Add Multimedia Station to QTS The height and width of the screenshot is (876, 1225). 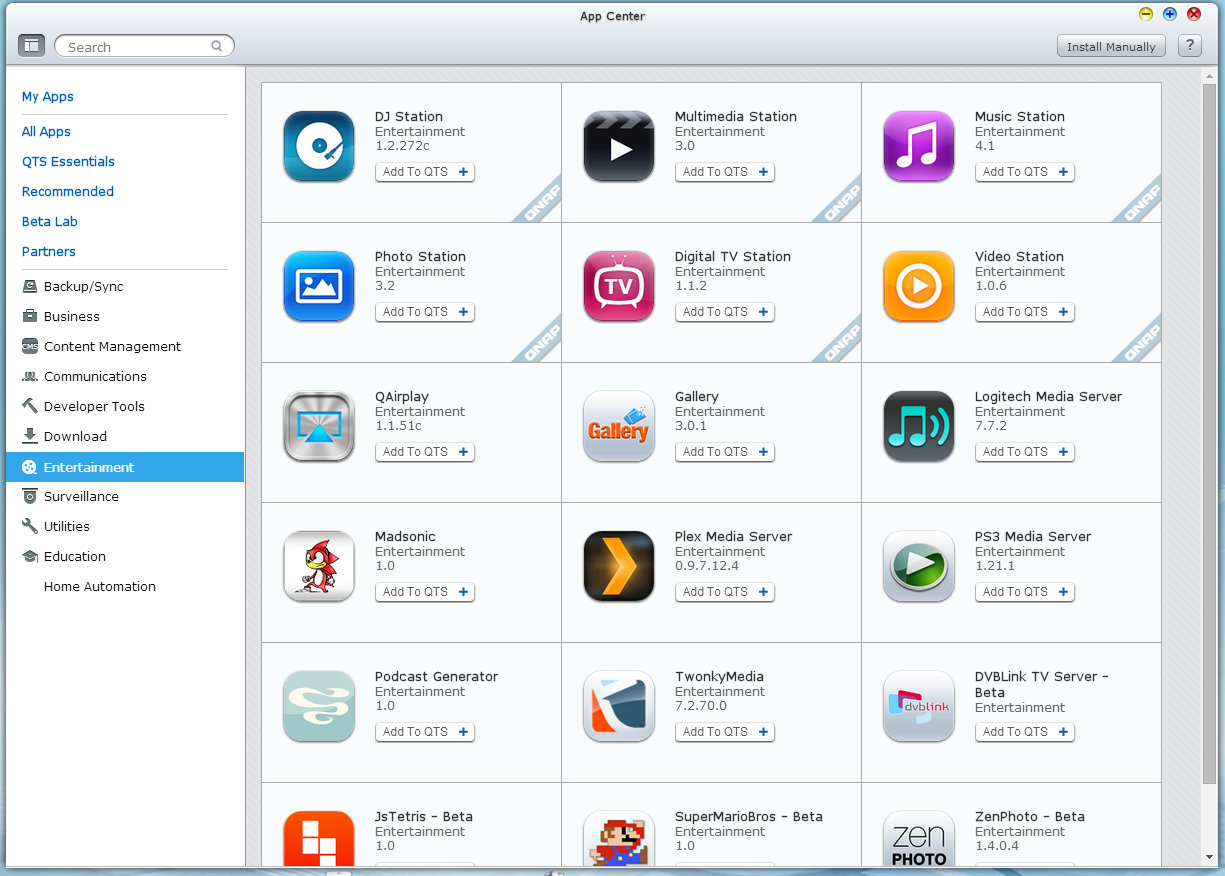point(725,172)
